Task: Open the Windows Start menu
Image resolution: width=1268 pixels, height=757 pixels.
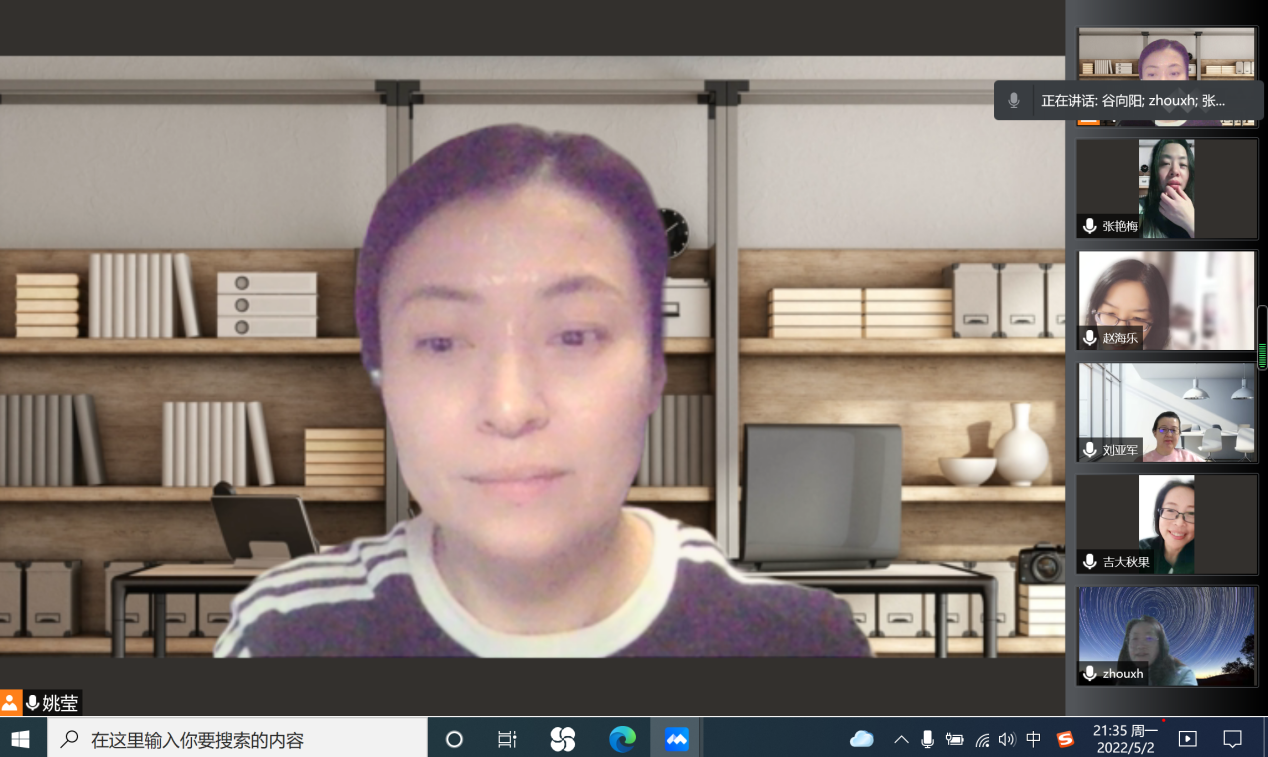Action: click(20, 739)
